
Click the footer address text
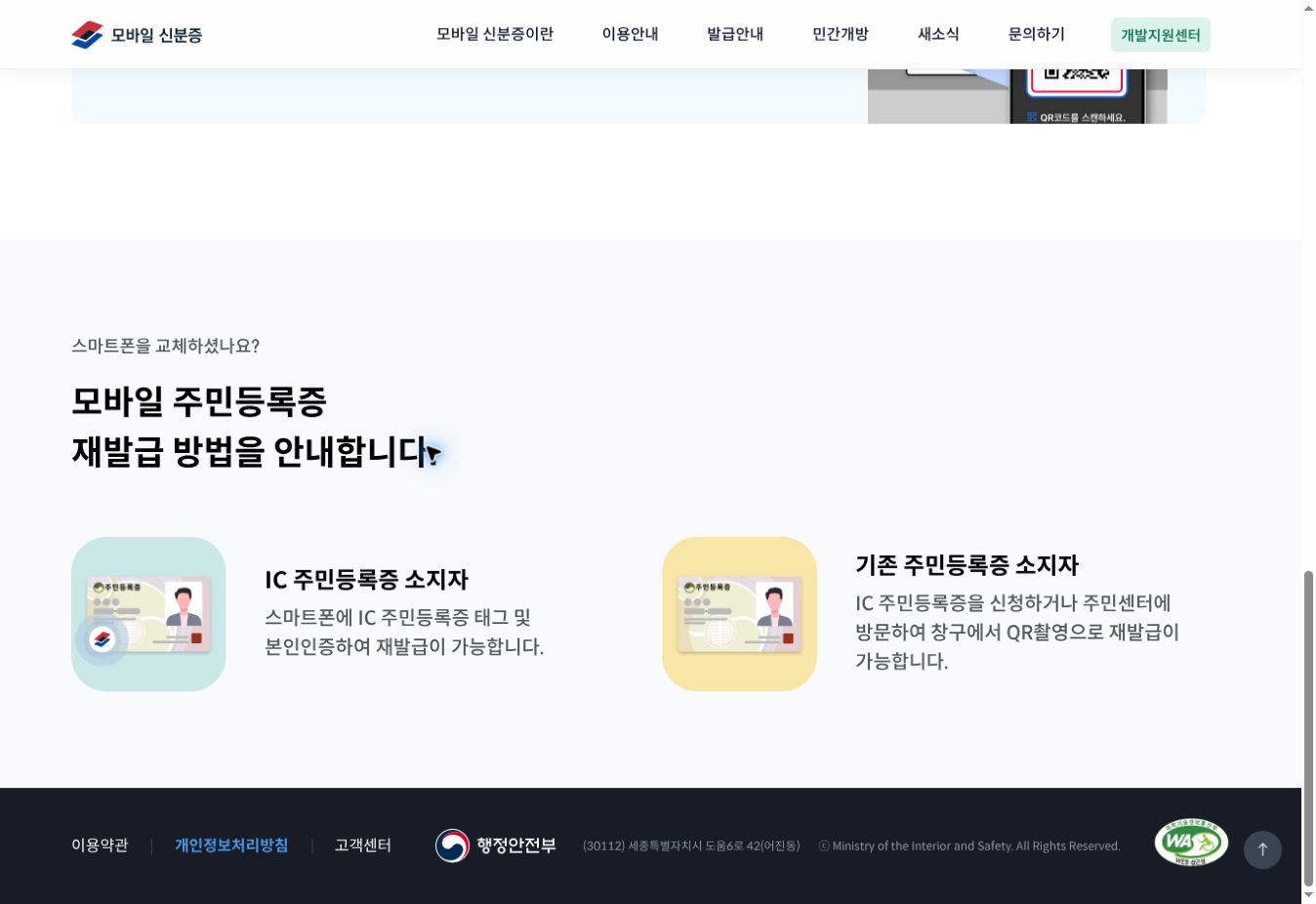click(691, 846)
